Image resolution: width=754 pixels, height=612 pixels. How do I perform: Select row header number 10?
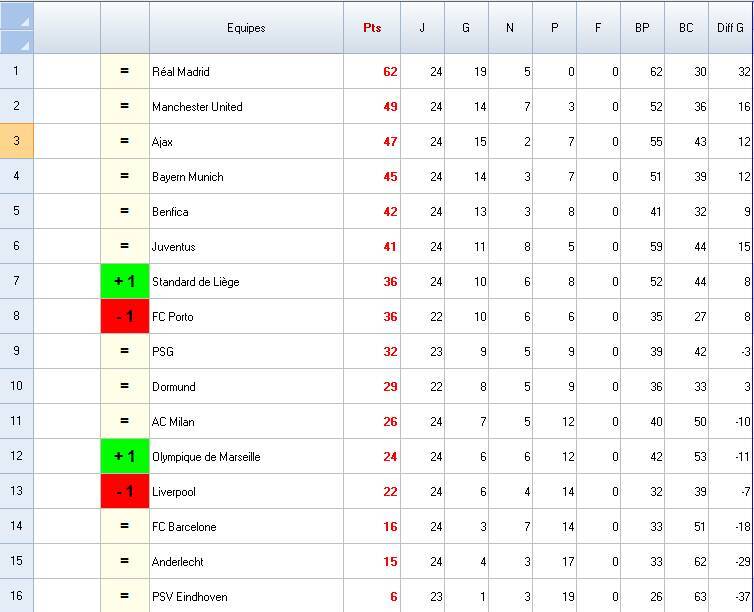pyautogui.click(x=16, y=386)
